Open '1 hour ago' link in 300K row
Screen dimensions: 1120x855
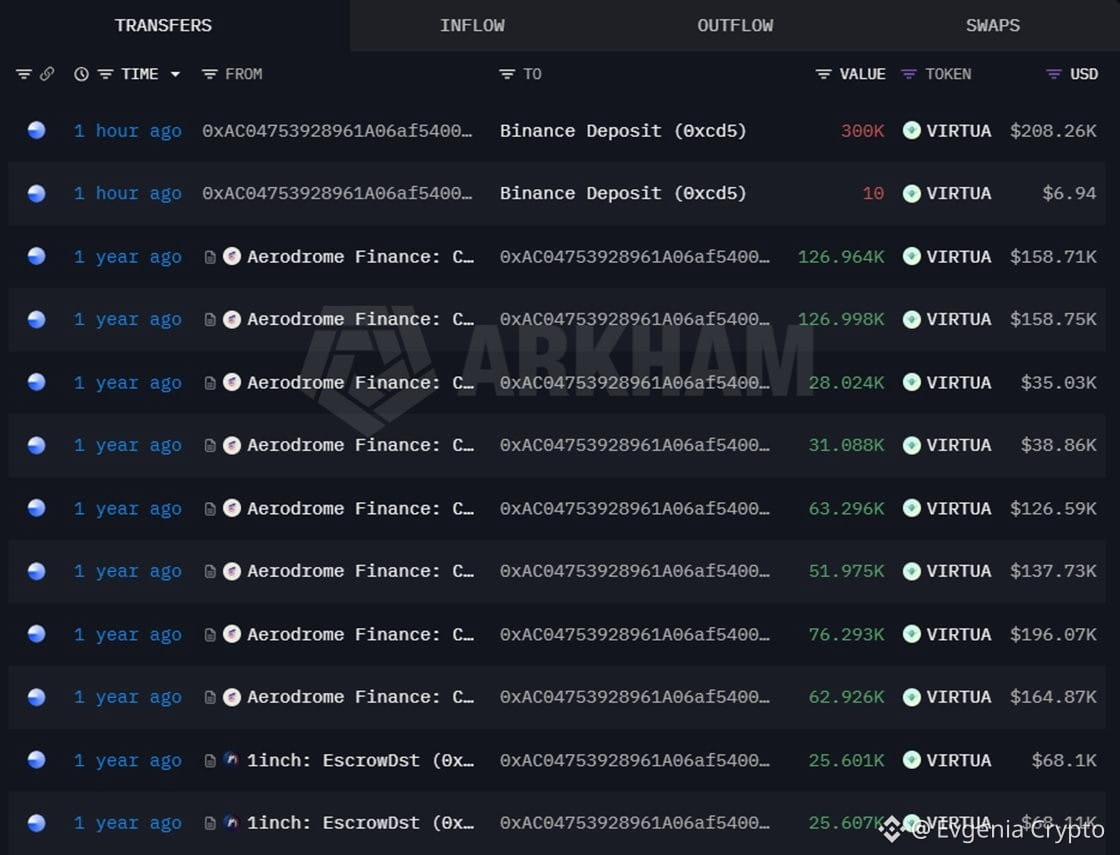click(127, 131)
